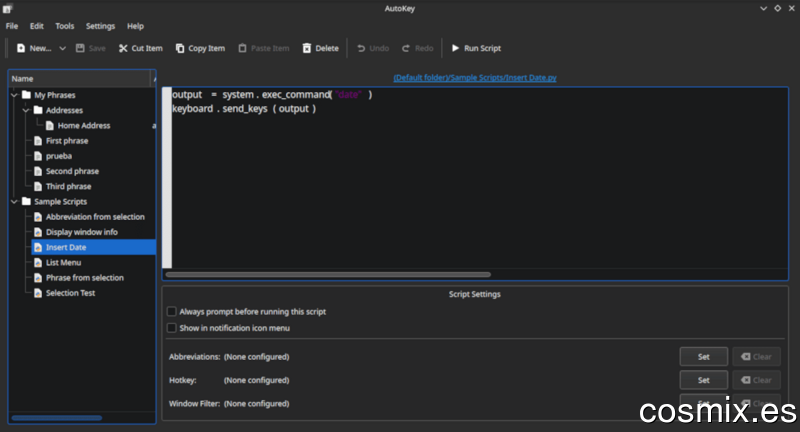This screenshot has height=432, width=800.
Task: Select List Menu script icon
Action: 38,263
